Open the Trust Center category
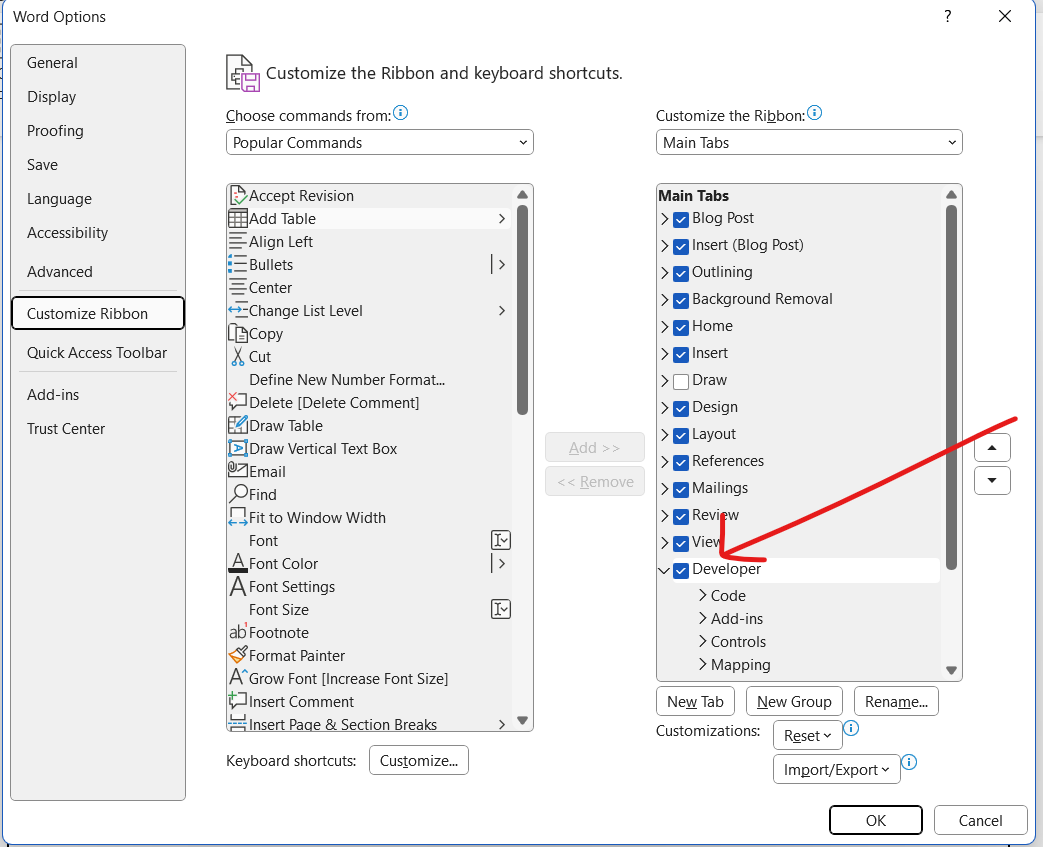 [x=66, y=429]
